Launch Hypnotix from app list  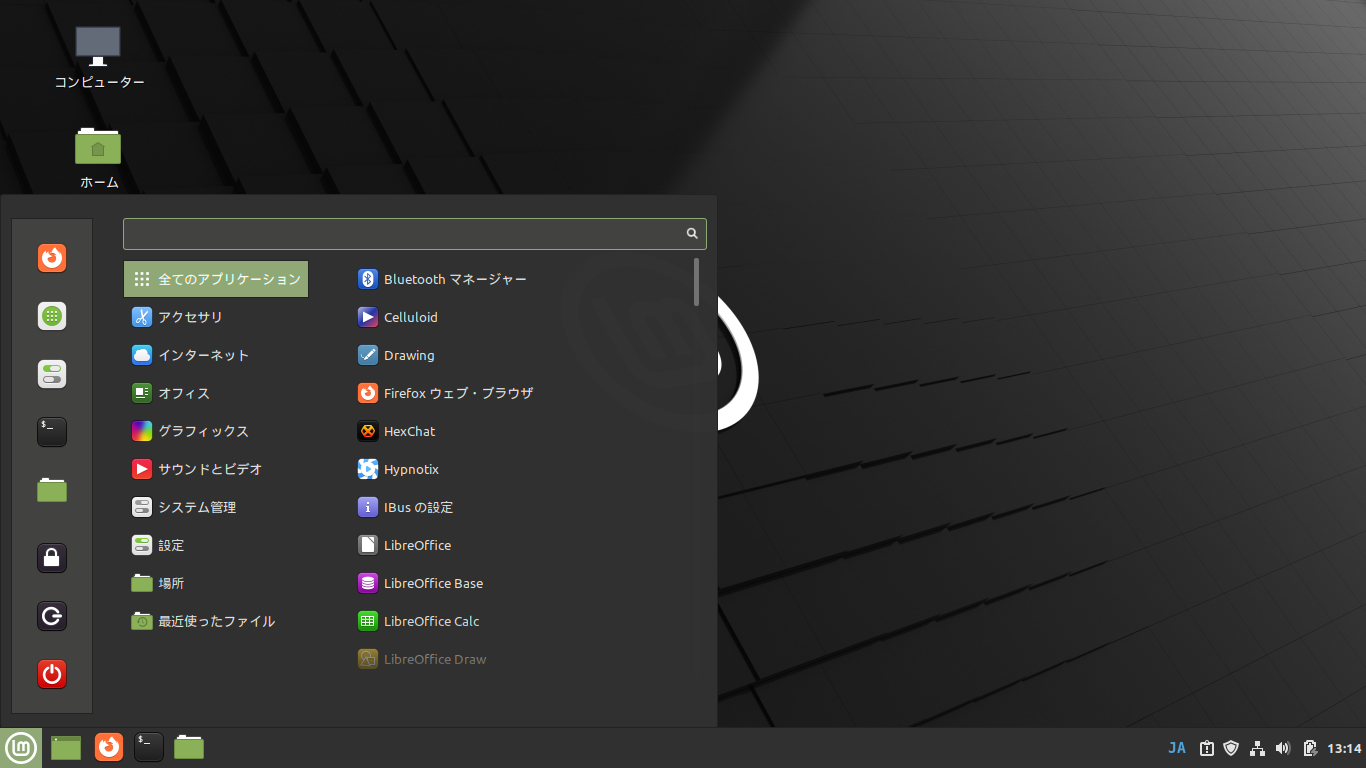click(520, 469)
